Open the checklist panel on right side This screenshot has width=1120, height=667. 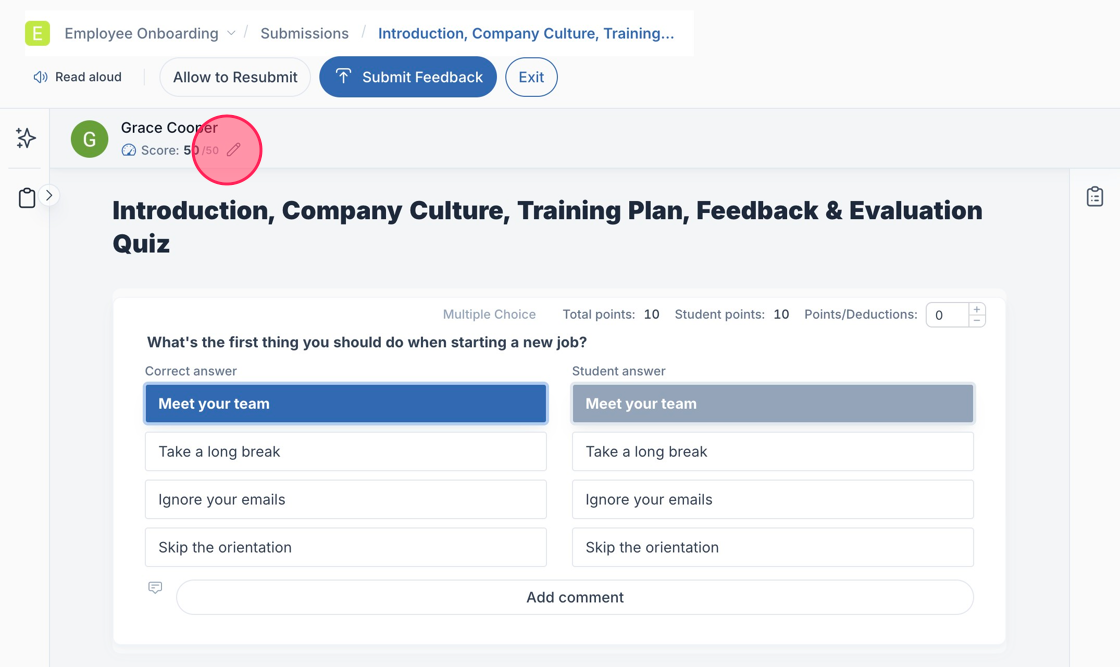1095,197
